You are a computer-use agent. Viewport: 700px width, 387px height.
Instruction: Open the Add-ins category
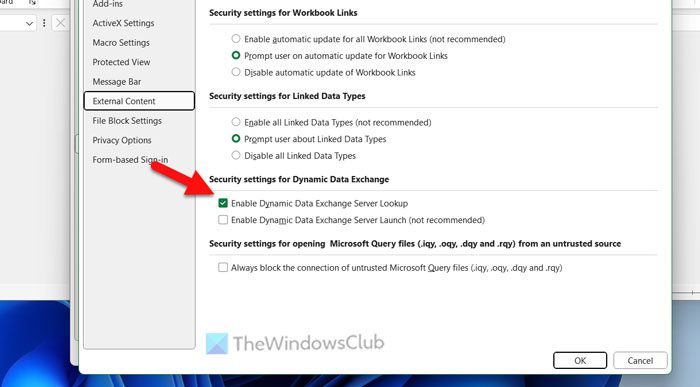click(108, 4)
